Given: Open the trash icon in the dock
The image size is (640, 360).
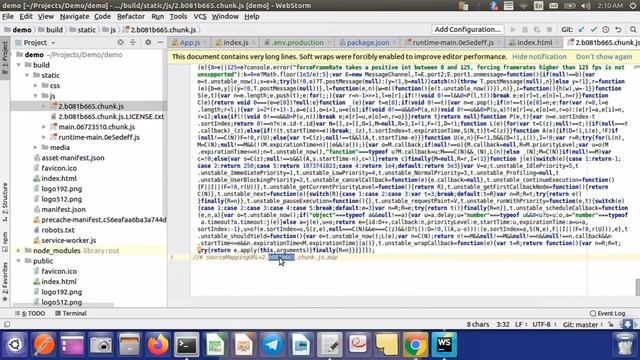Looking at the screenshot, I should [624, 345].
